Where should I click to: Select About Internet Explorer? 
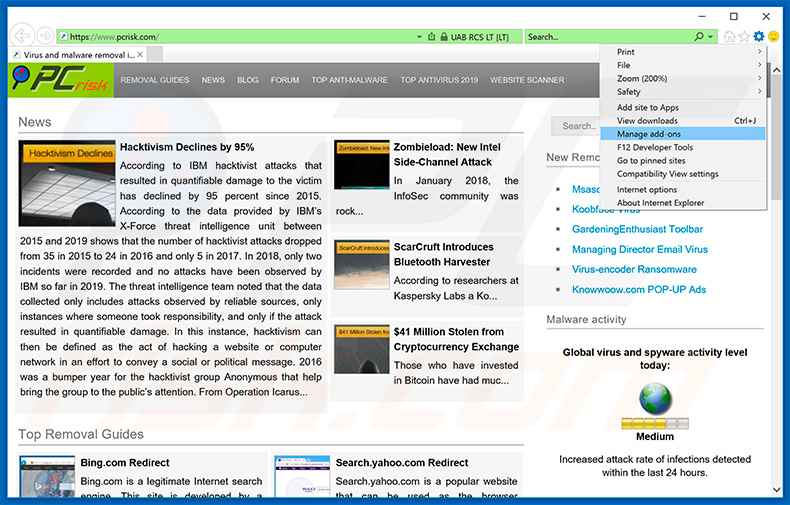683,203
